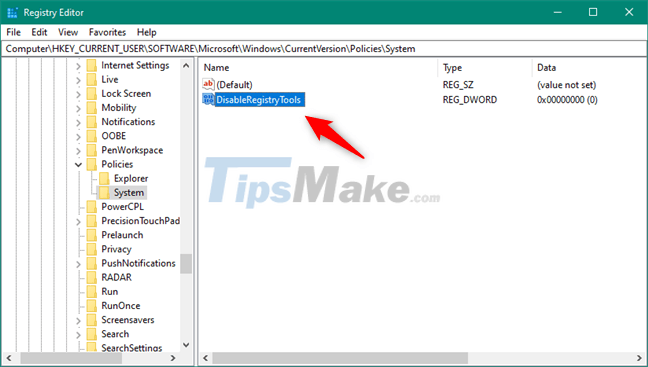Click the RADAR folder icon
648x367 pixels.
tap(92, 277)
